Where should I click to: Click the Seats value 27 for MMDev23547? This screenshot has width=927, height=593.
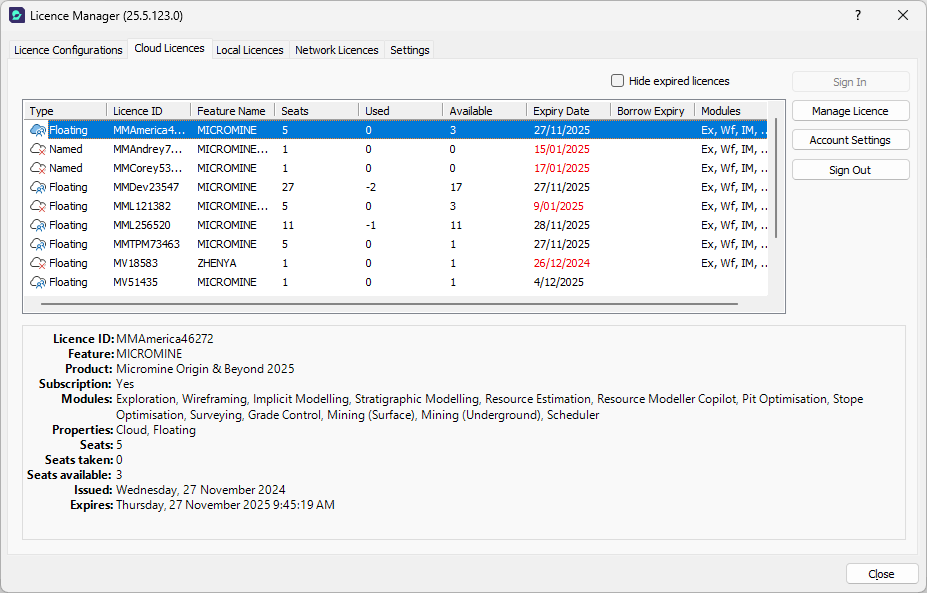pyautogui.click(x=288, y=187)
